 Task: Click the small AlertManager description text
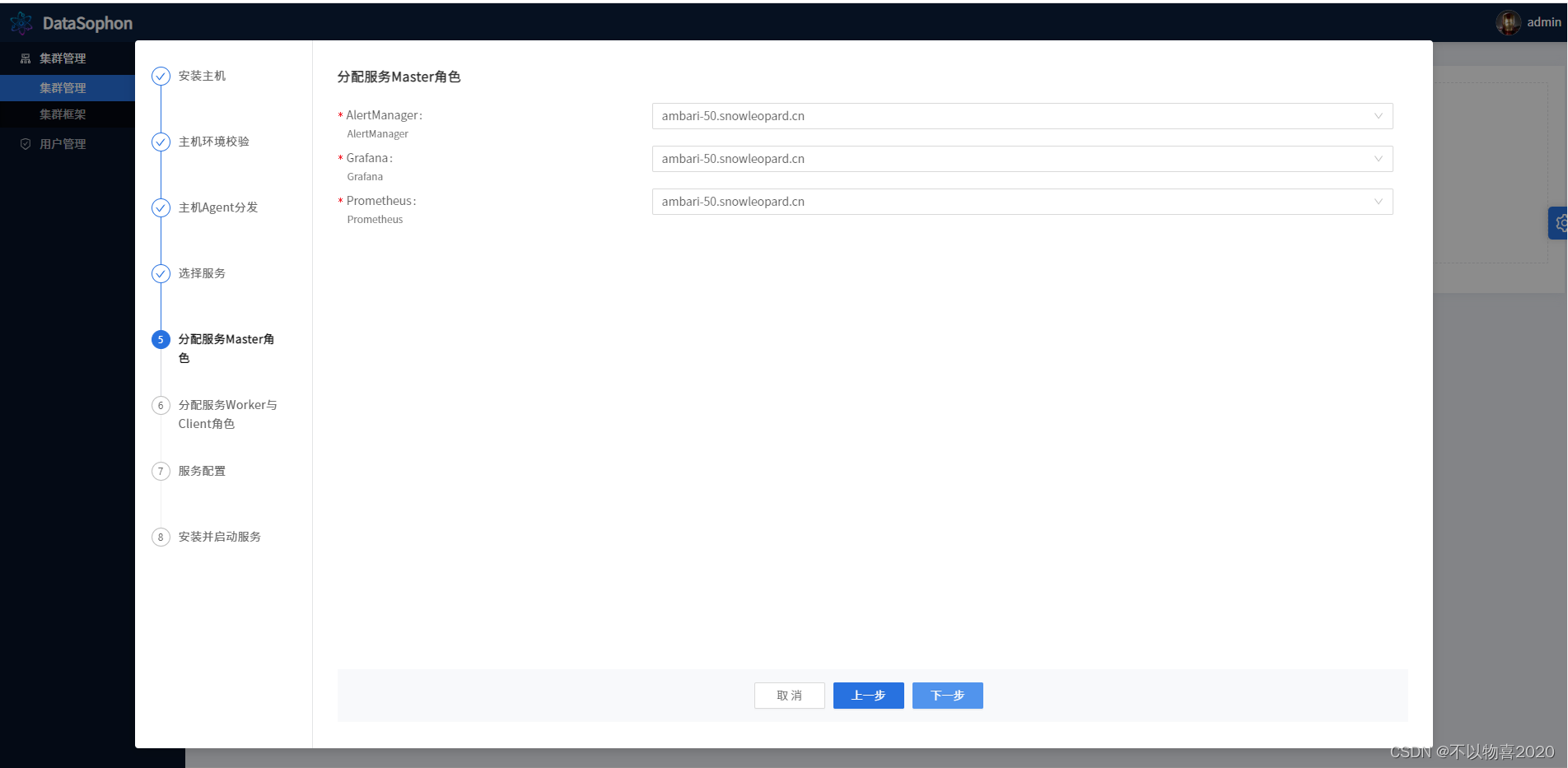tap(377, 134)
